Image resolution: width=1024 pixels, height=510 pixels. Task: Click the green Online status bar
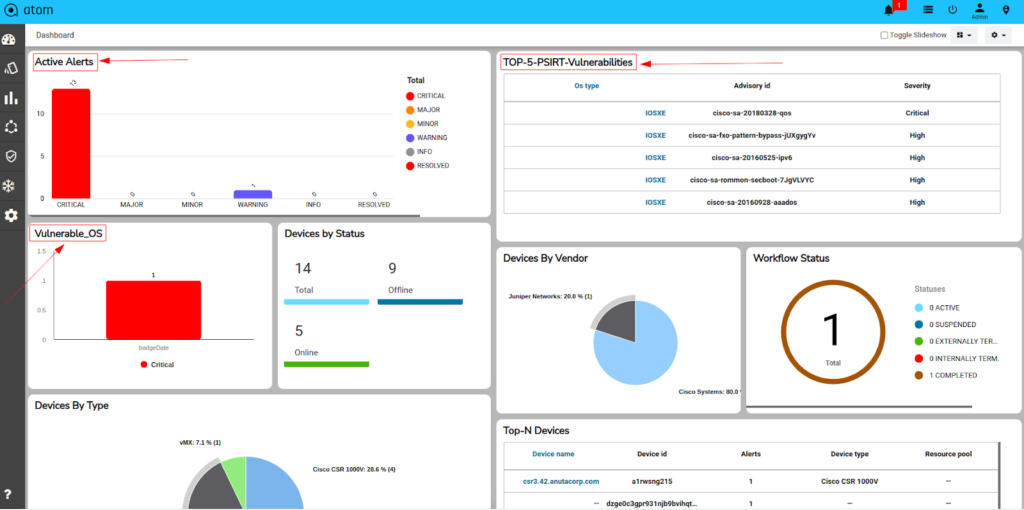click(327, 364)
